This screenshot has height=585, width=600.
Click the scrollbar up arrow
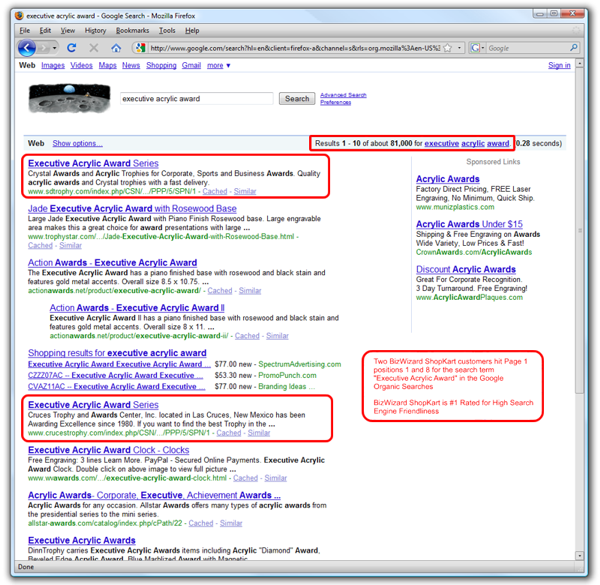pyautogui.click(x=579, y=63)
